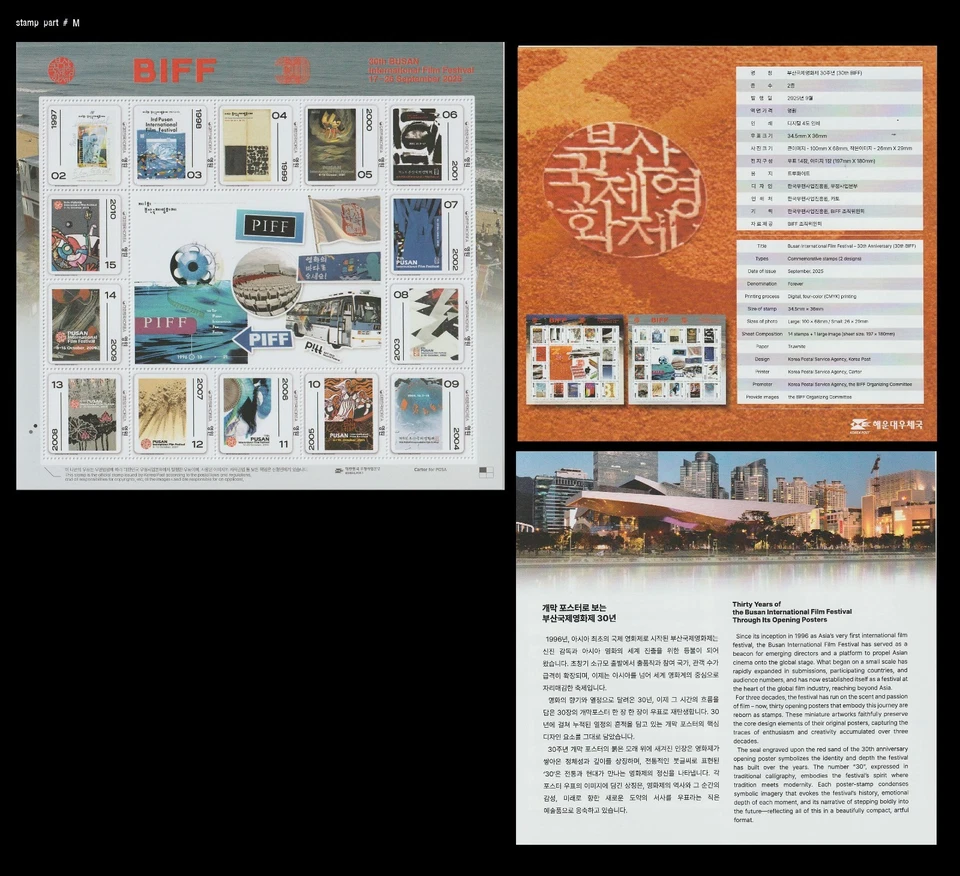
Task: Click the film reel graphic in the center collage
Action: 193,266
